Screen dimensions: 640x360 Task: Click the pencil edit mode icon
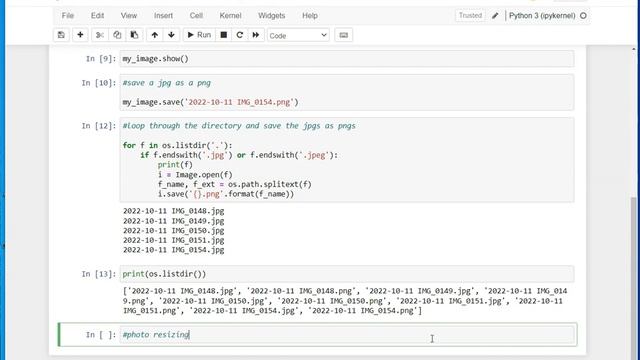coord(495,16)
